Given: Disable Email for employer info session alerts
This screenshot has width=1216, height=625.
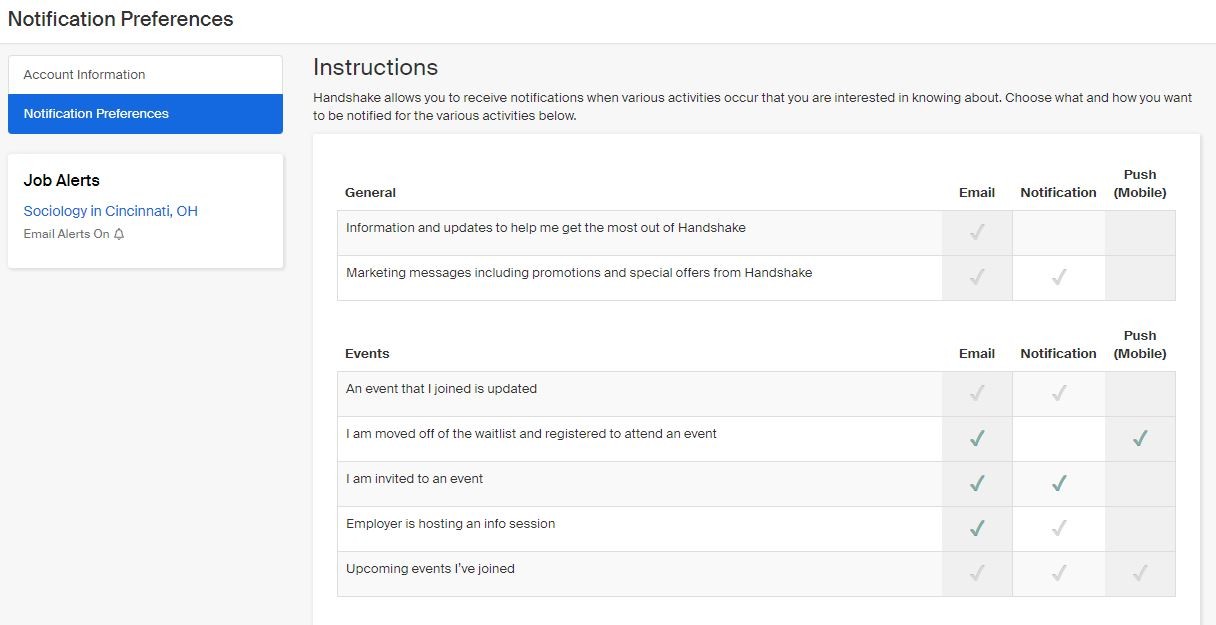Looking at the screenshot, I should (976, 528).
